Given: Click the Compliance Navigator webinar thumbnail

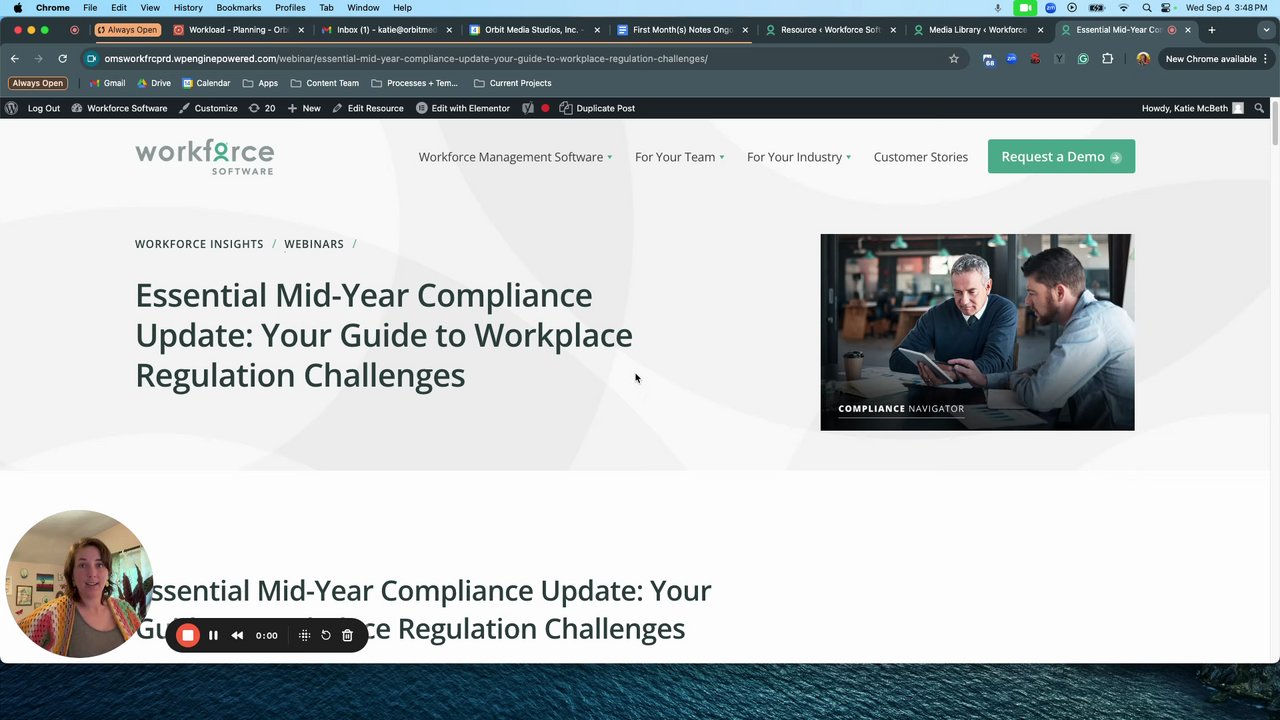Looking at the screenshot, I should tap(977, 332).
